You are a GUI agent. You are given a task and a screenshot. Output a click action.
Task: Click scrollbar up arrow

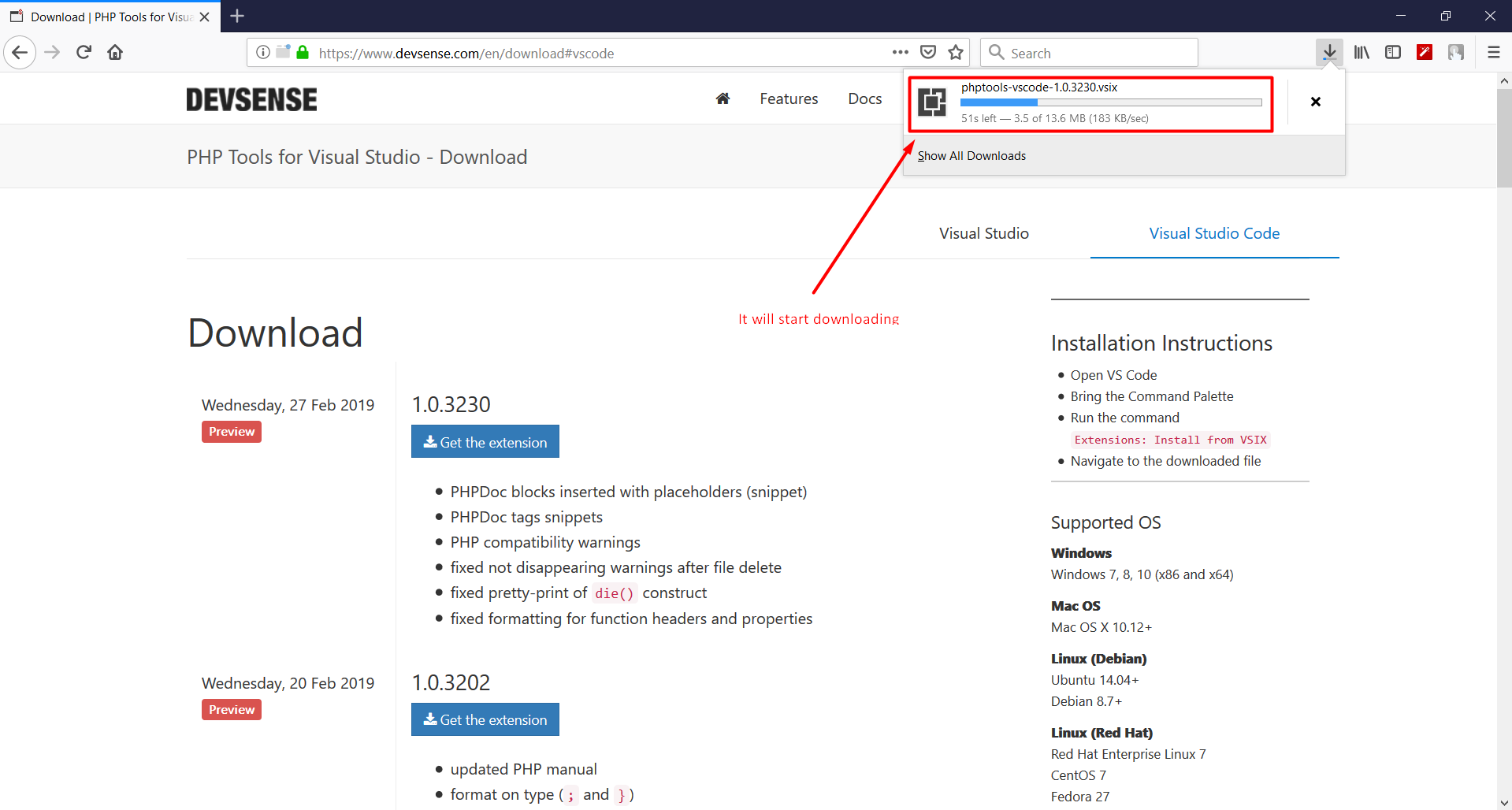click(1504, 80)
